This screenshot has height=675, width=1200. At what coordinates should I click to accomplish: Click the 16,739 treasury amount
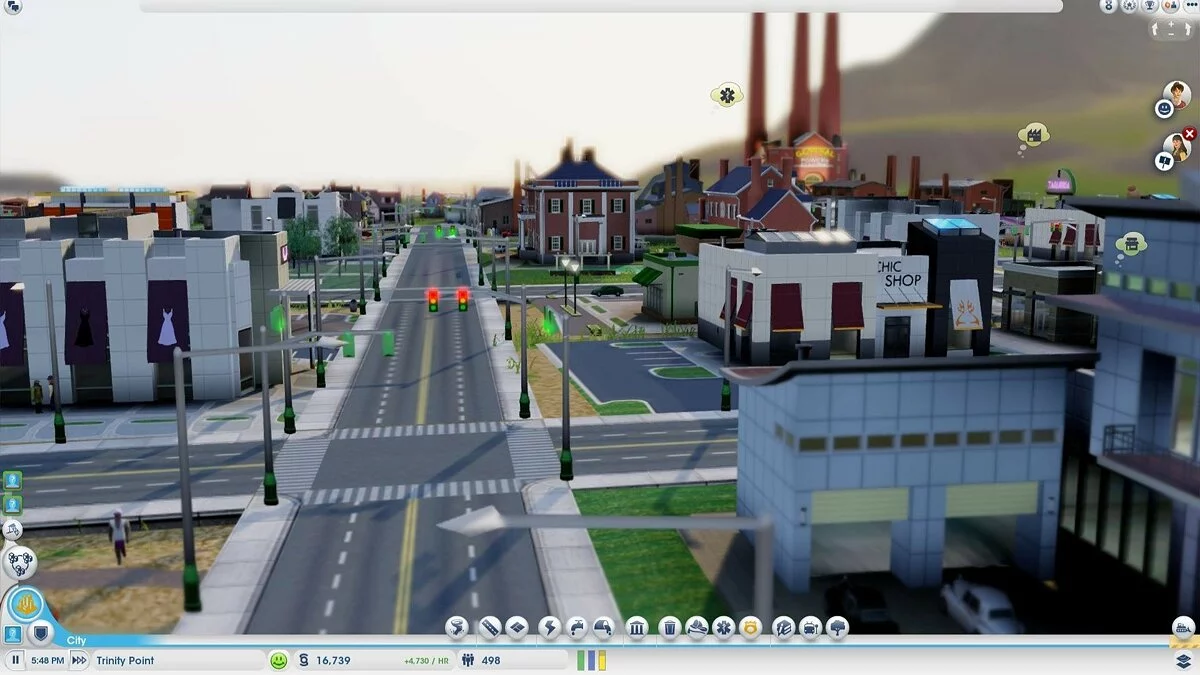click(333, 661)
